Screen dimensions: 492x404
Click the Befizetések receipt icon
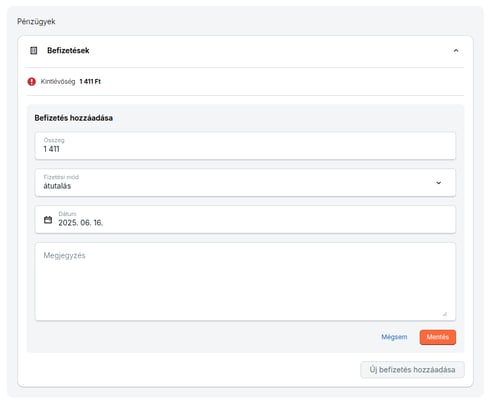pos(34,51)
